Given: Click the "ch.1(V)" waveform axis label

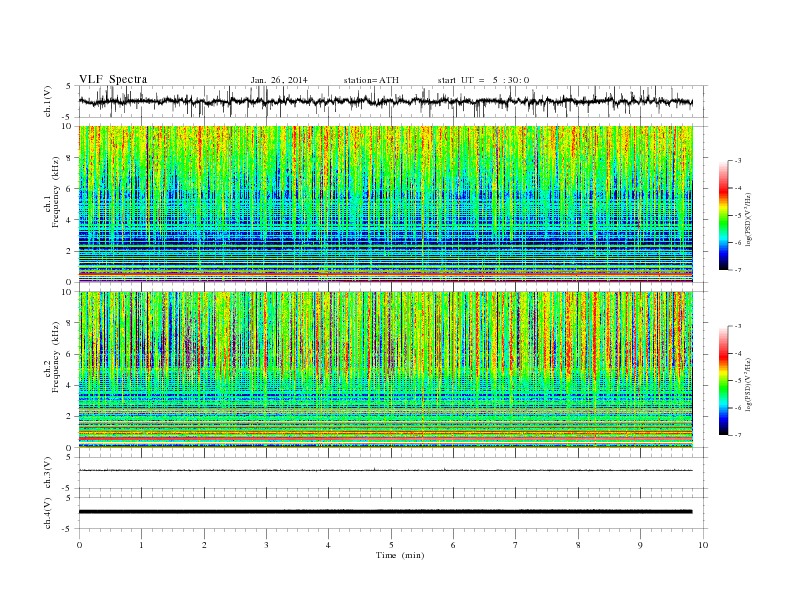Looking at the screenshot, I should click(48, 101).
